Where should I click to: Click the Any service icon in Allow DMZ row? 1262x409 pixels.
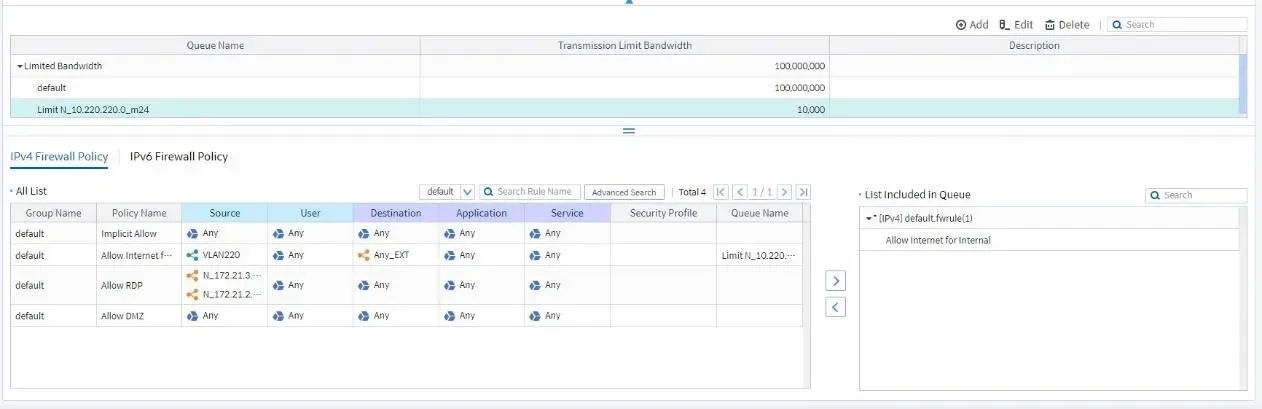[x=535, y=316]
